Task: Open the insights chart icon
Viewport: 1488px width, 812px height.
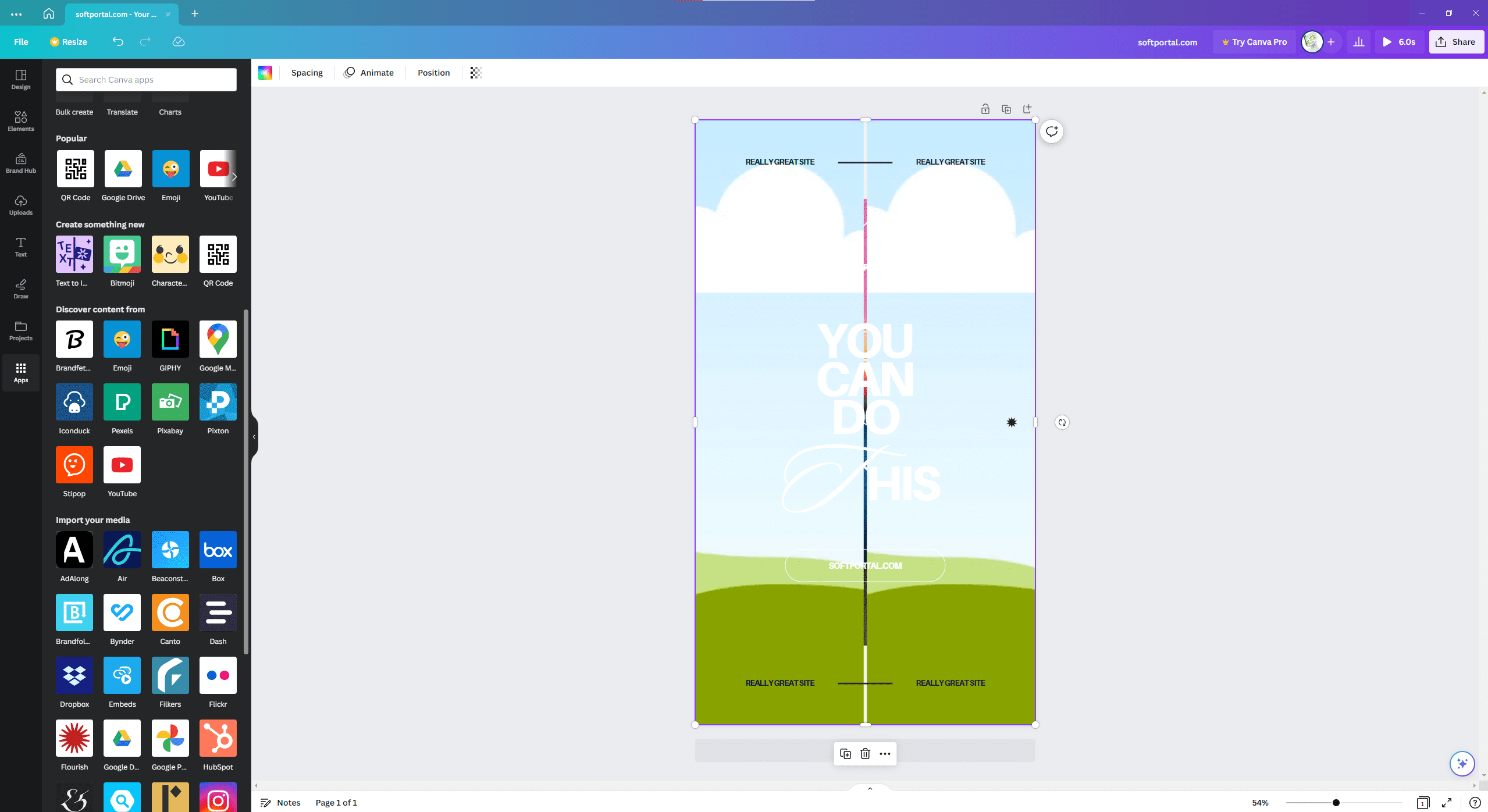Action: [x=1358, y=42]
